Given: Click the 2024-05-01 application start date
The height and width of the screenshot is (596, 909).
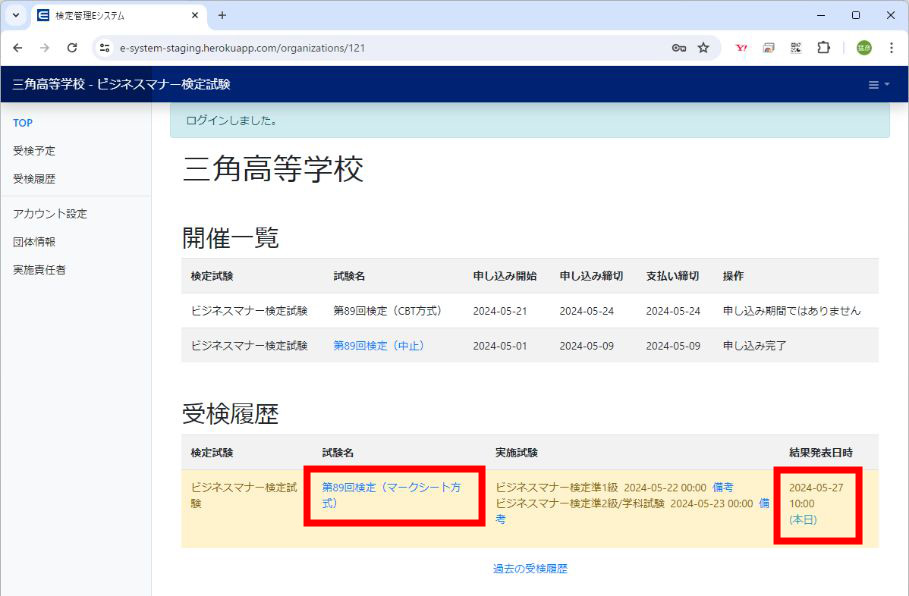Looking at the screenshot, I should [x=500, y=346].
